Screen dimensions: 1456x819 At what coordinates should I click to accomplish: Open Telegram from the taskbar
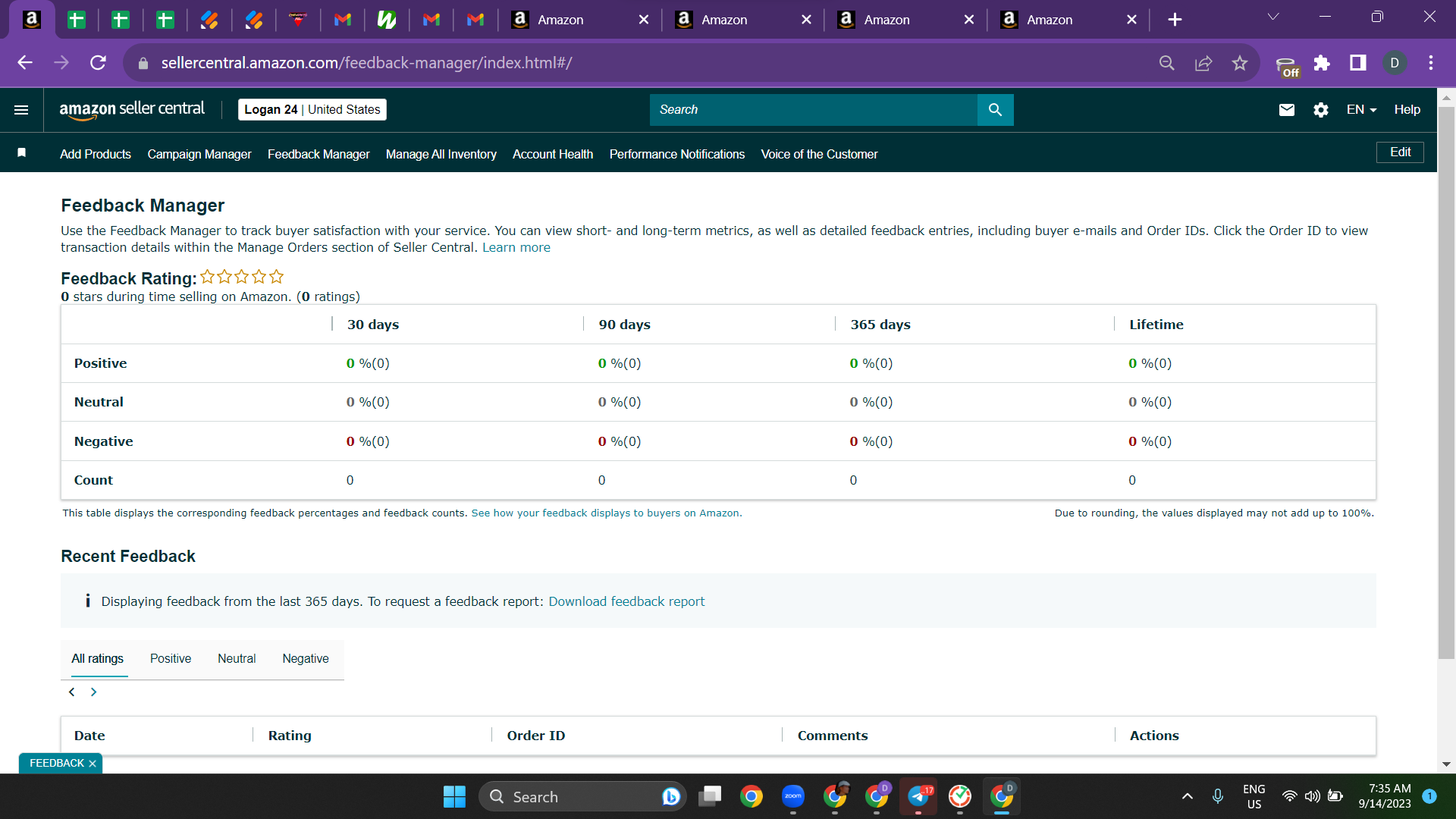[918, 796]
